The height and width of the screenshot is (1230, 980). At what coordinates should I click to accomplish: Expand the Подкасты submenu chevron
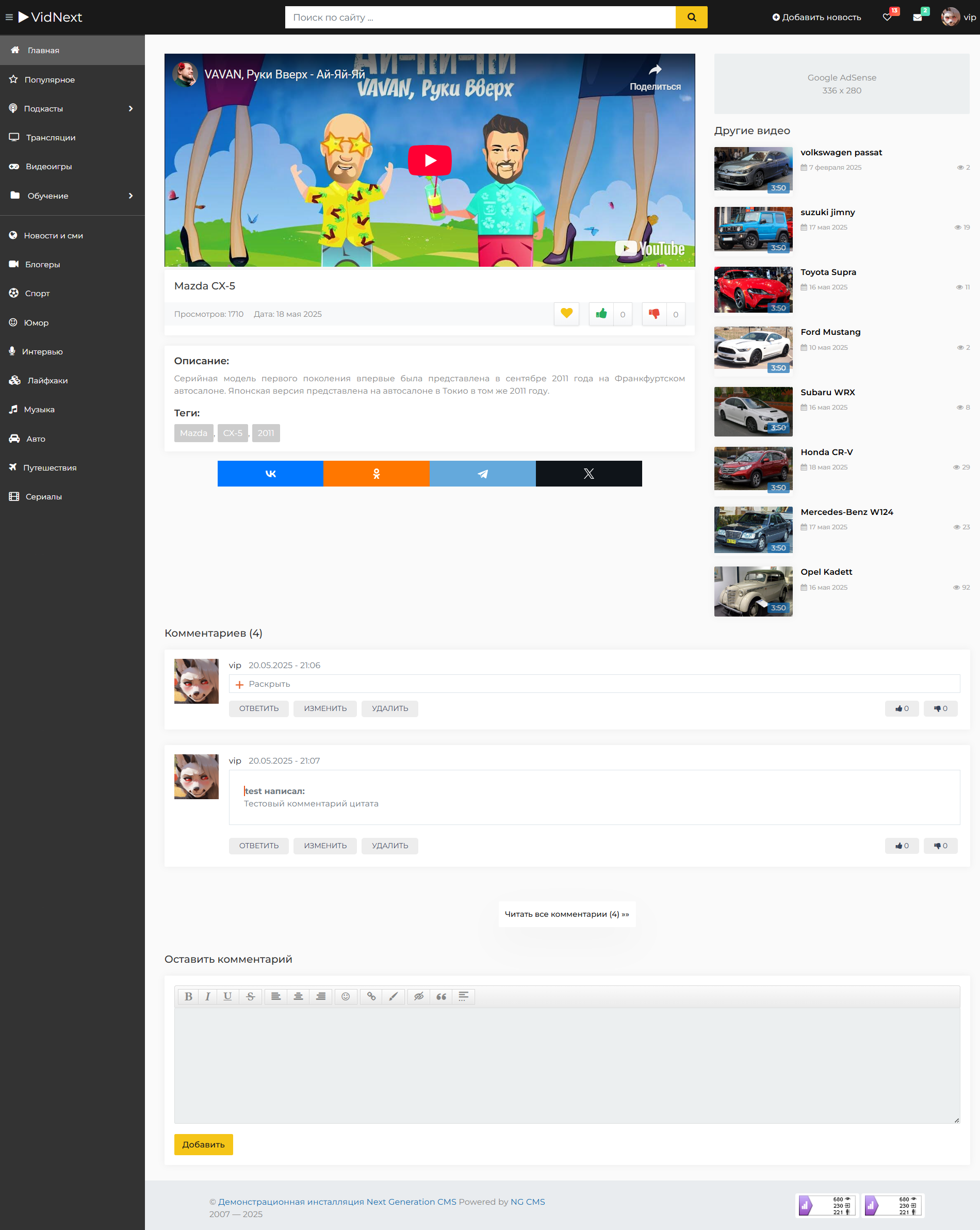pyautogui.click(x=130, y=108)
